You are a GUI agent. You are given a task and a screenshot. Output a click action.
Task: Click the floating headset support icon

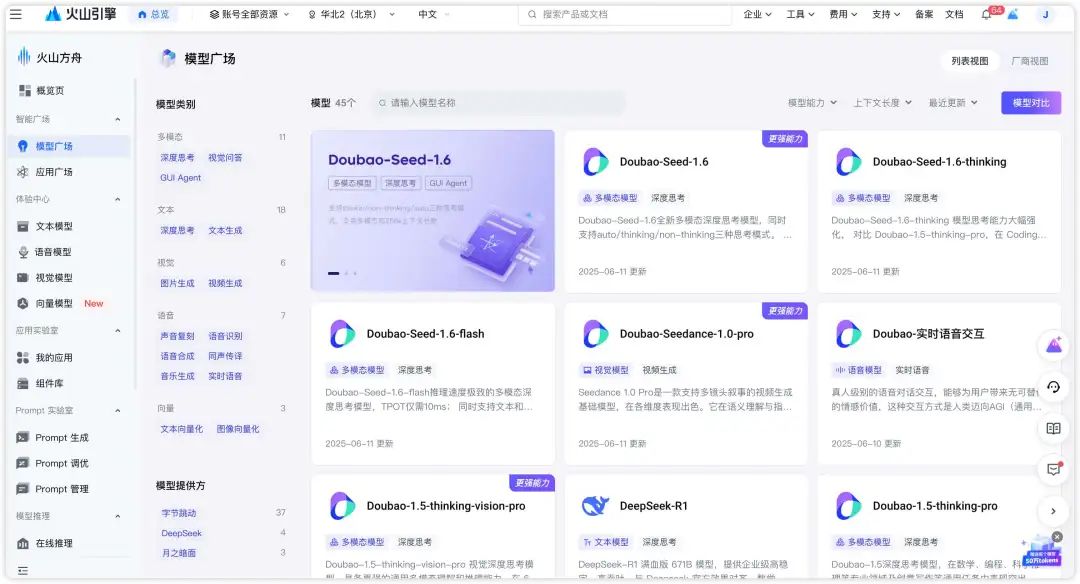tap(1054, 387)
